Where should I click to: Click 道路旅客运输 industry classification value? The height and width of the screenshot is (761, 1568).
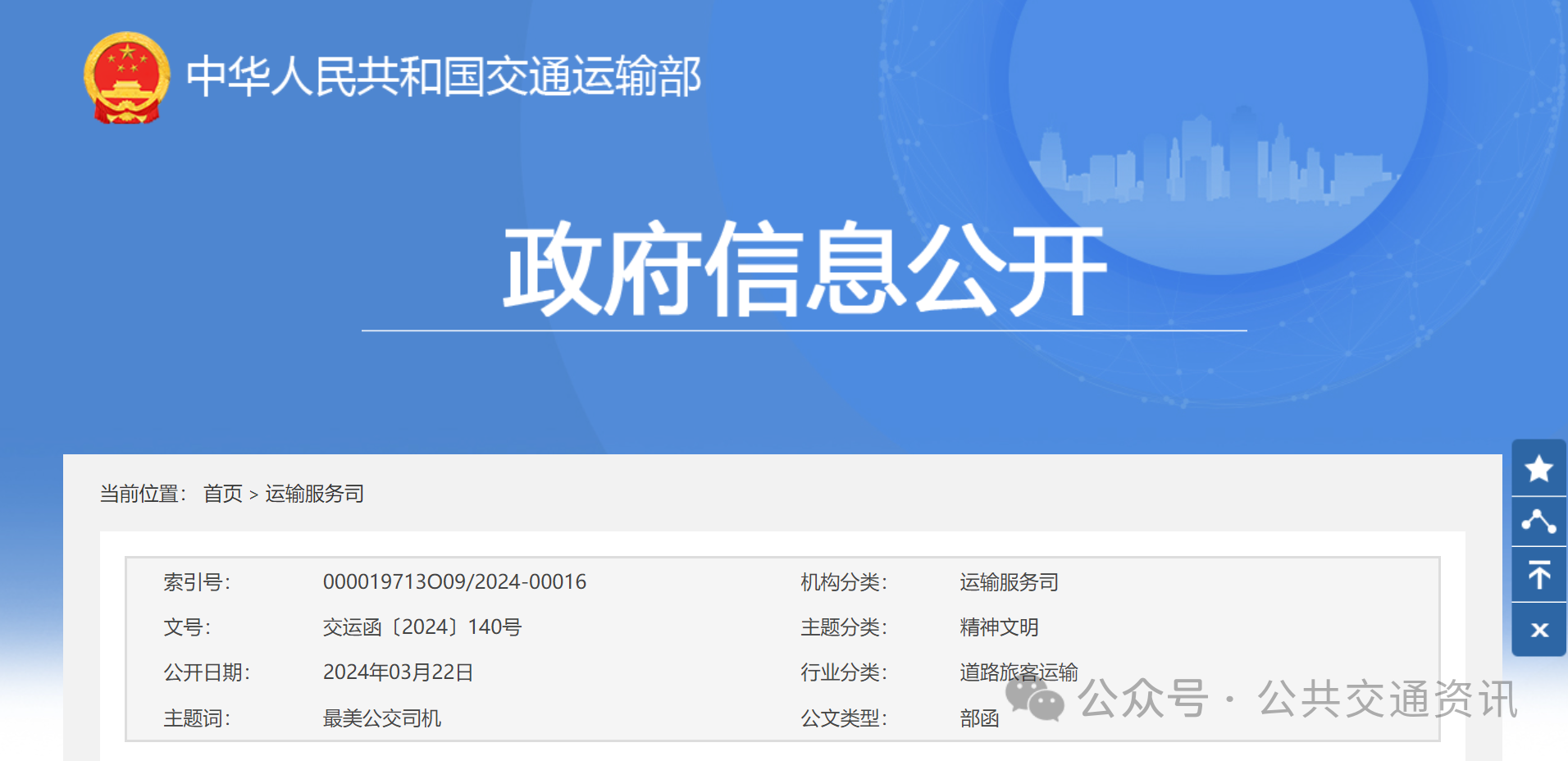(1019, 672)
